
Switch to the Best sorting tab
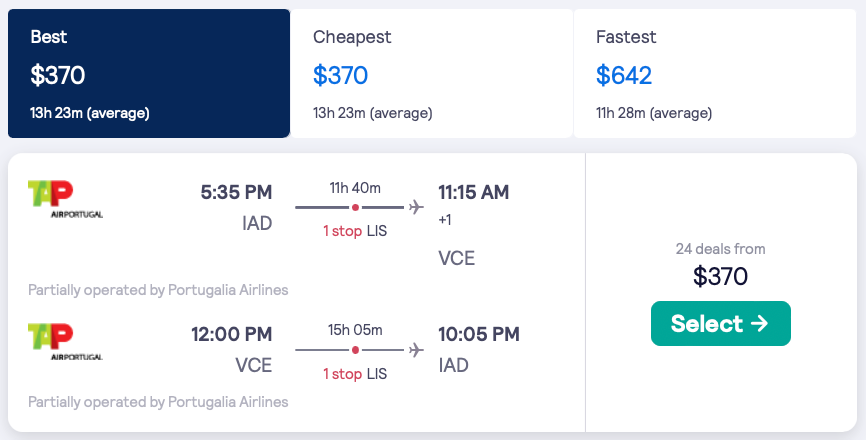pyautogui.click(x=148, y=74)
